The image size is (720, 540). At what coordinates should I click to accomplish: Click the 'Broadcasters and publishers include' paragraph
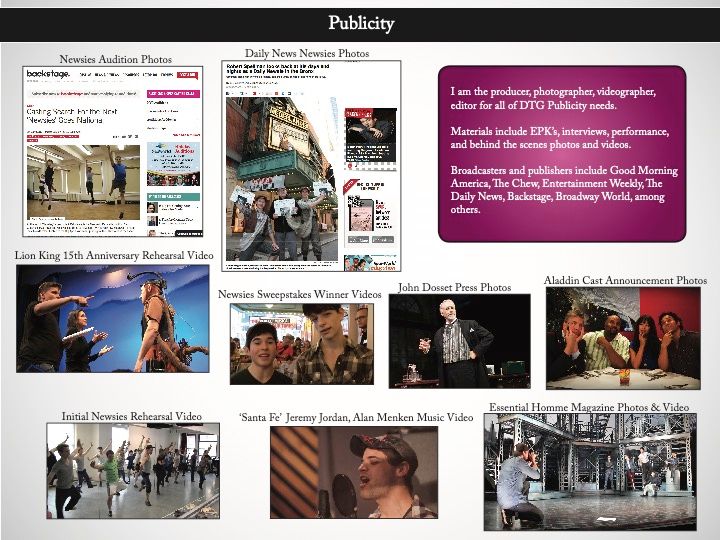[x=564, y=190]
